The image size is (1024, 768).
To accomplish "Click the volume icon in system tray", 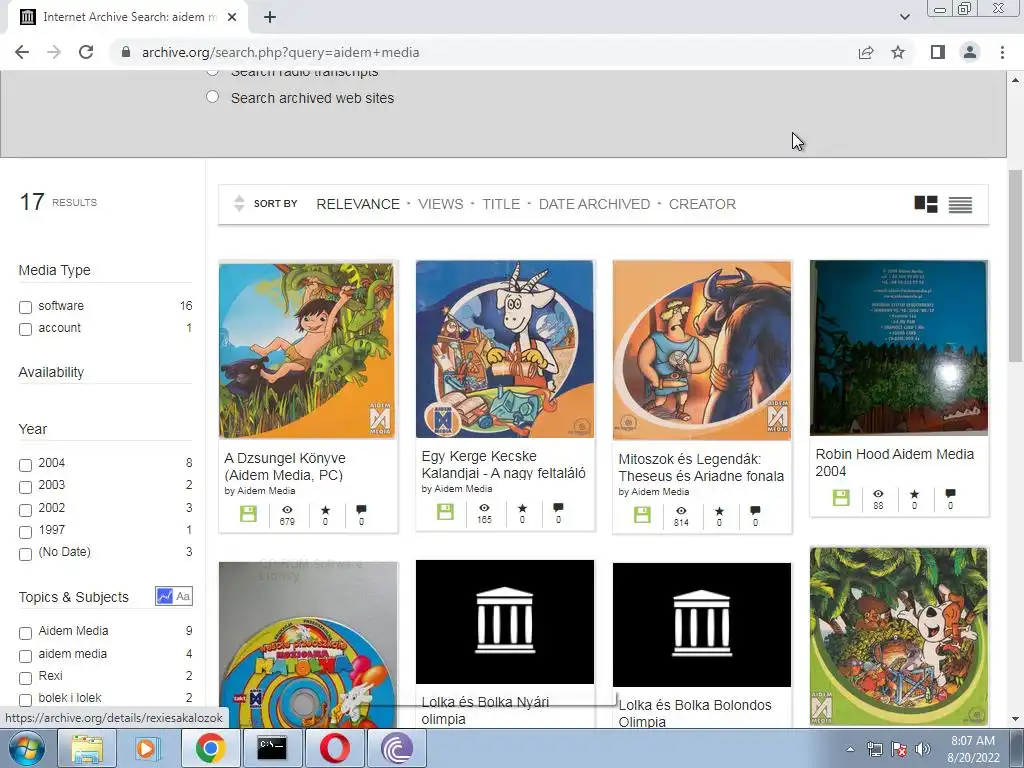I will [x=922, y=750].
